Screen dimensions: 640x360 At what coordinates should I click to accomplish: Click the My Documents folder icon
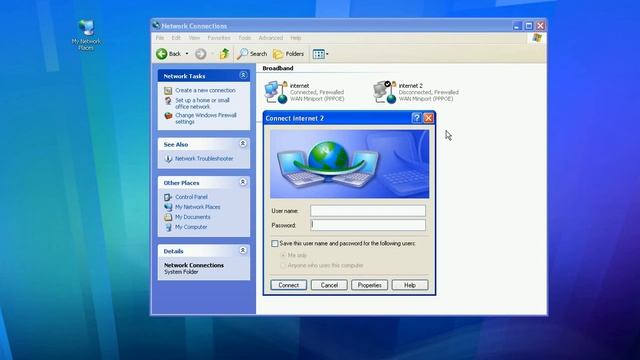pyautogui.click(x=168, y=217)
